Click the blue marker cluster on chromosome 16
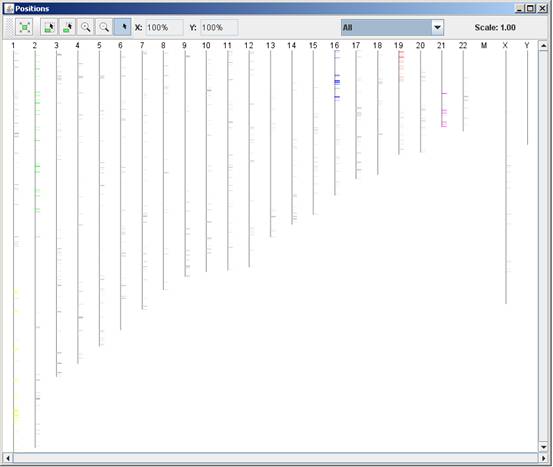Screen dimensions: 553x467 [x=337, y=82]
